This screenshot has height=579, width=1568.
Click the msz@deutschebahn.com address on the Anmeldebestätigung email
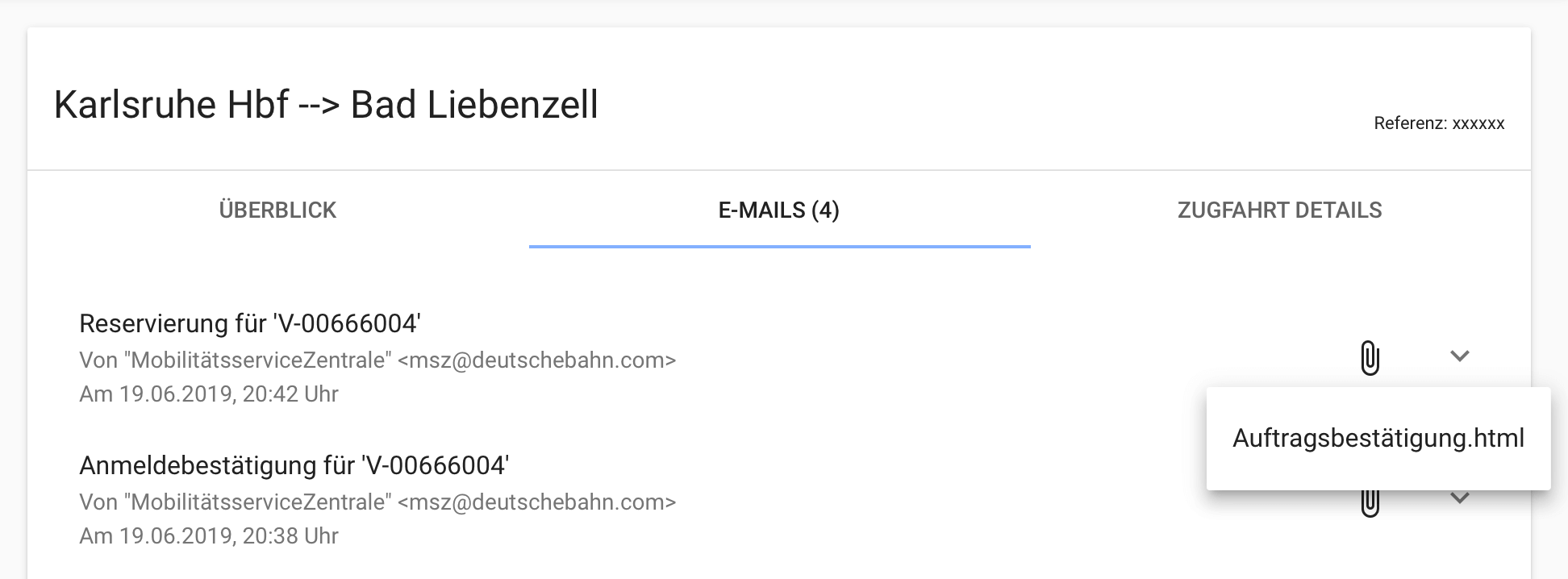coord(536,502)
